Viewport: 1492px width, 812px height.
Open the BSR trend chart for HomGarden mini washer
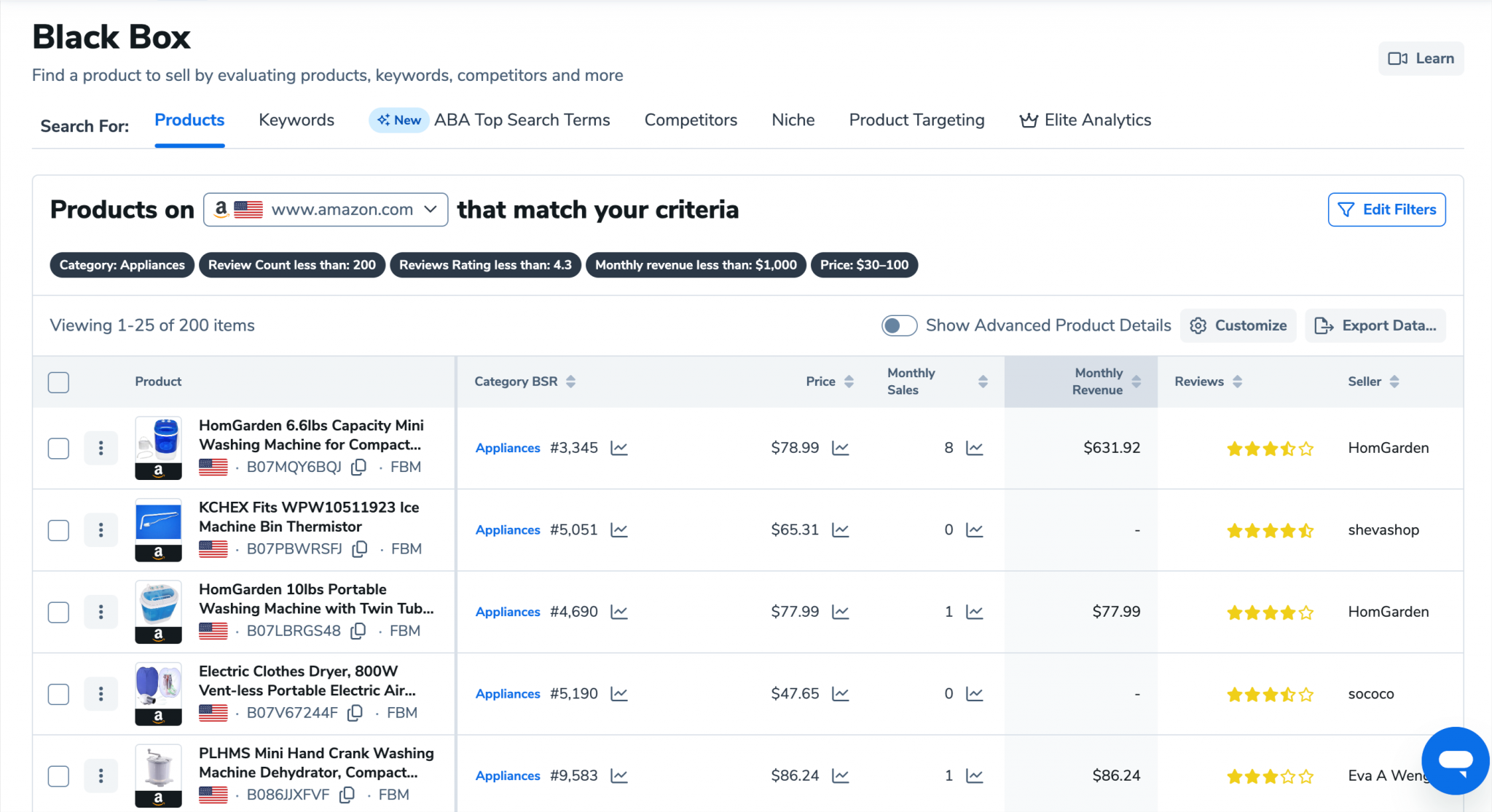tap(619, 448)
